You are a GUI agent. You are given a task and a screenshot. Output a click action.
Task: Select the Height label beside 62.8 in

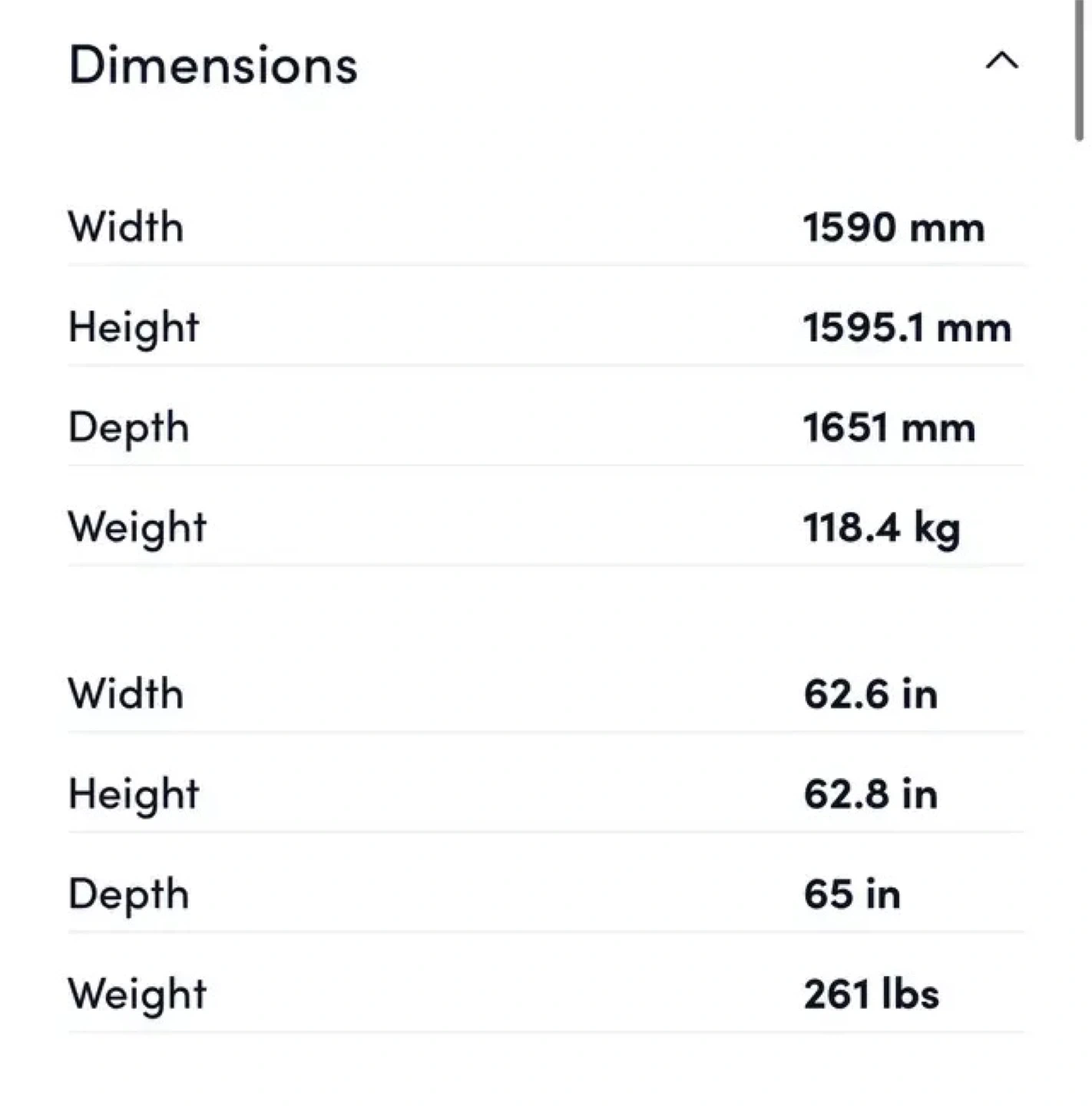click(134, 794)
